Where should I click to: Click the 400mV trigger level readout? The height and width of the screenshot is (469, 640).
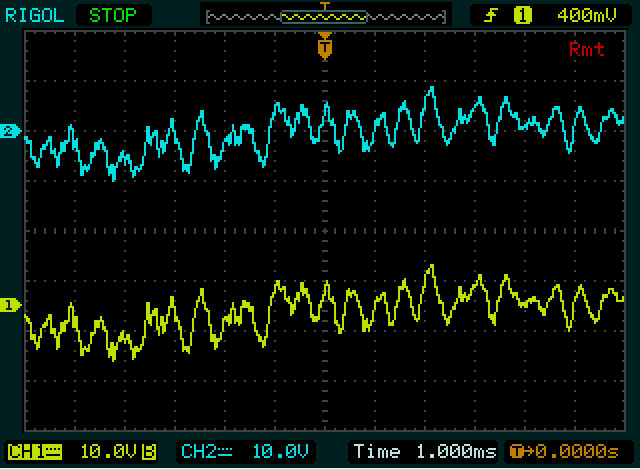(587, 16)
